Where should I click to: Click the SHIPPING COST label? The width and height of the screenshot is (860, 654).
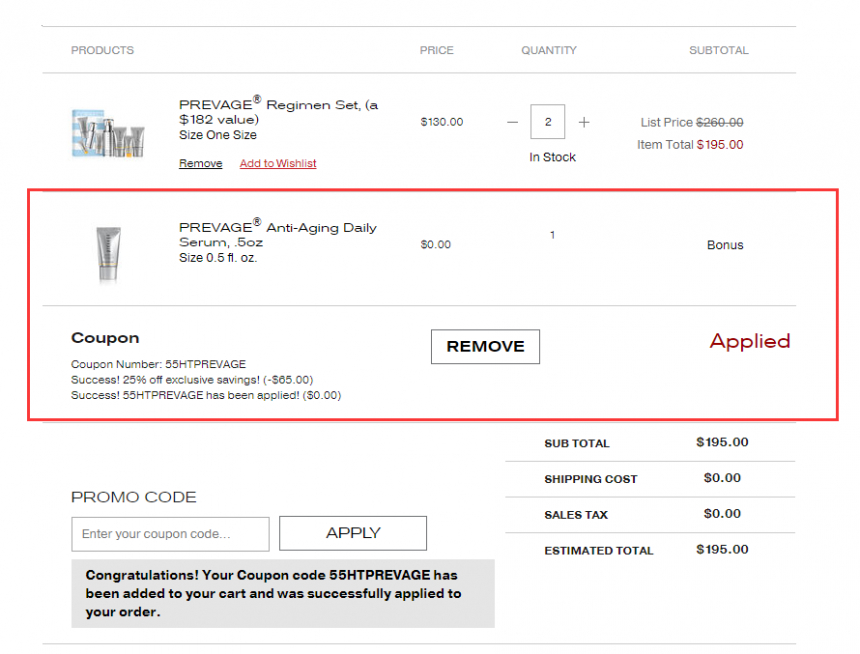coord(591,479)
